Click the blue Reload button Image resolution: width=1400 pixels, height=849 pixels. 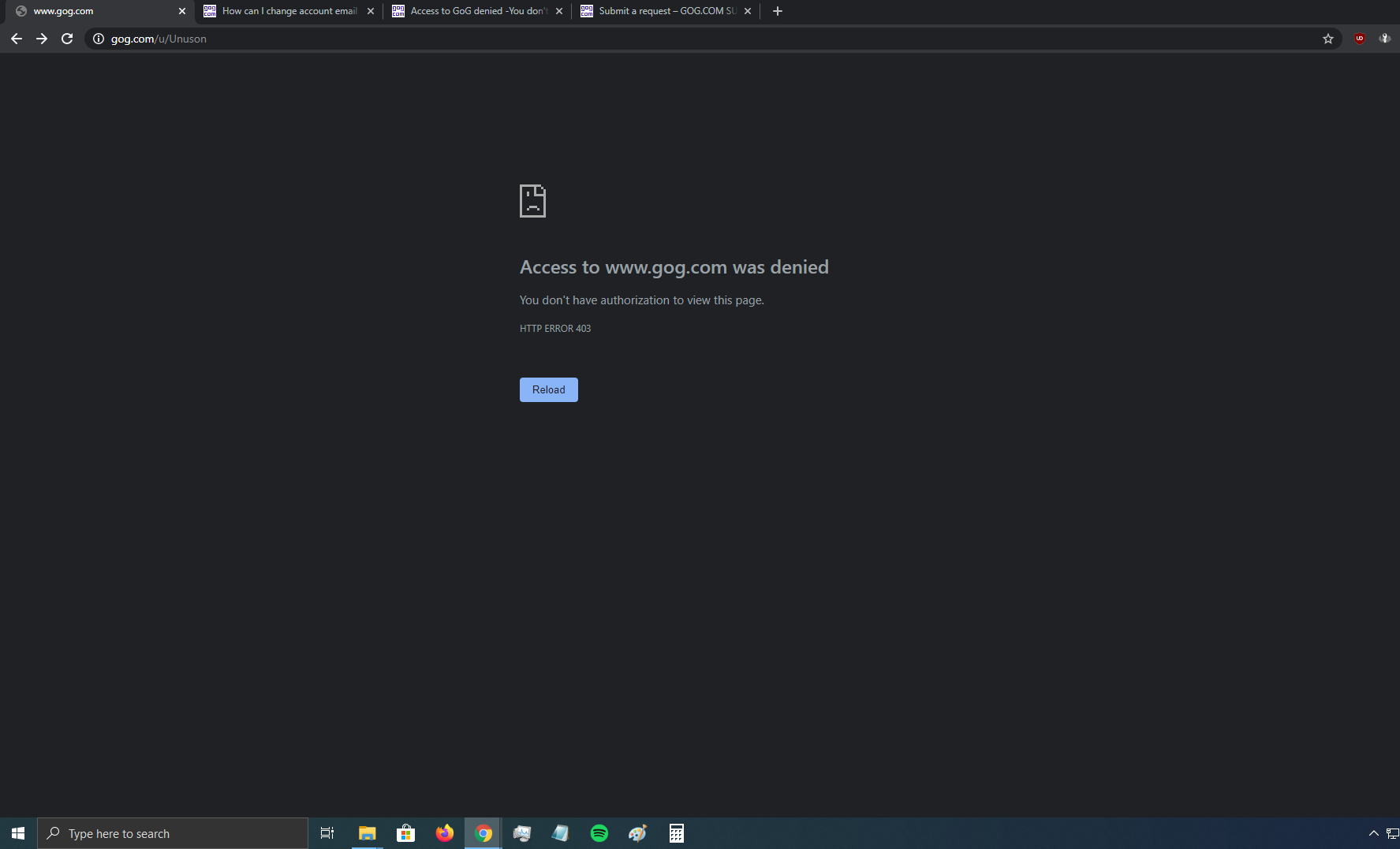[549, 389]
